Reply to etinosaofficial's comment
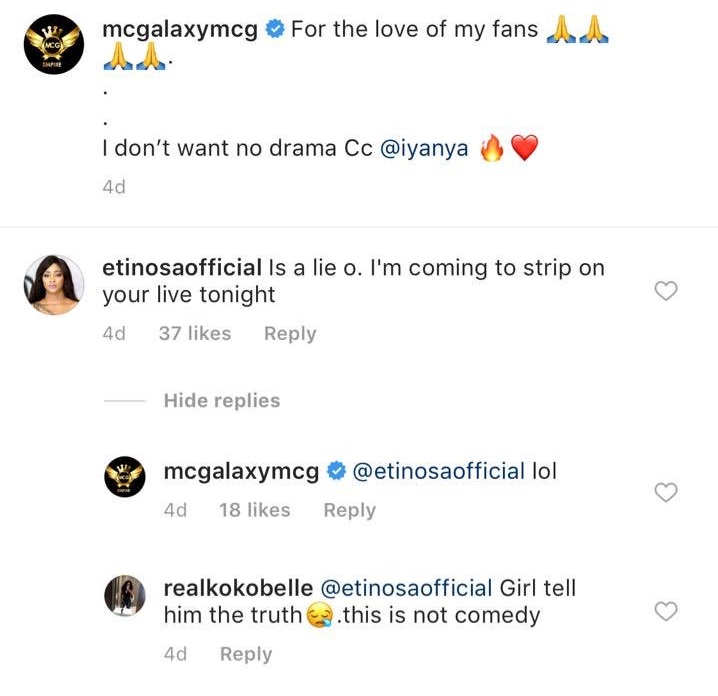 click(290, 334)
